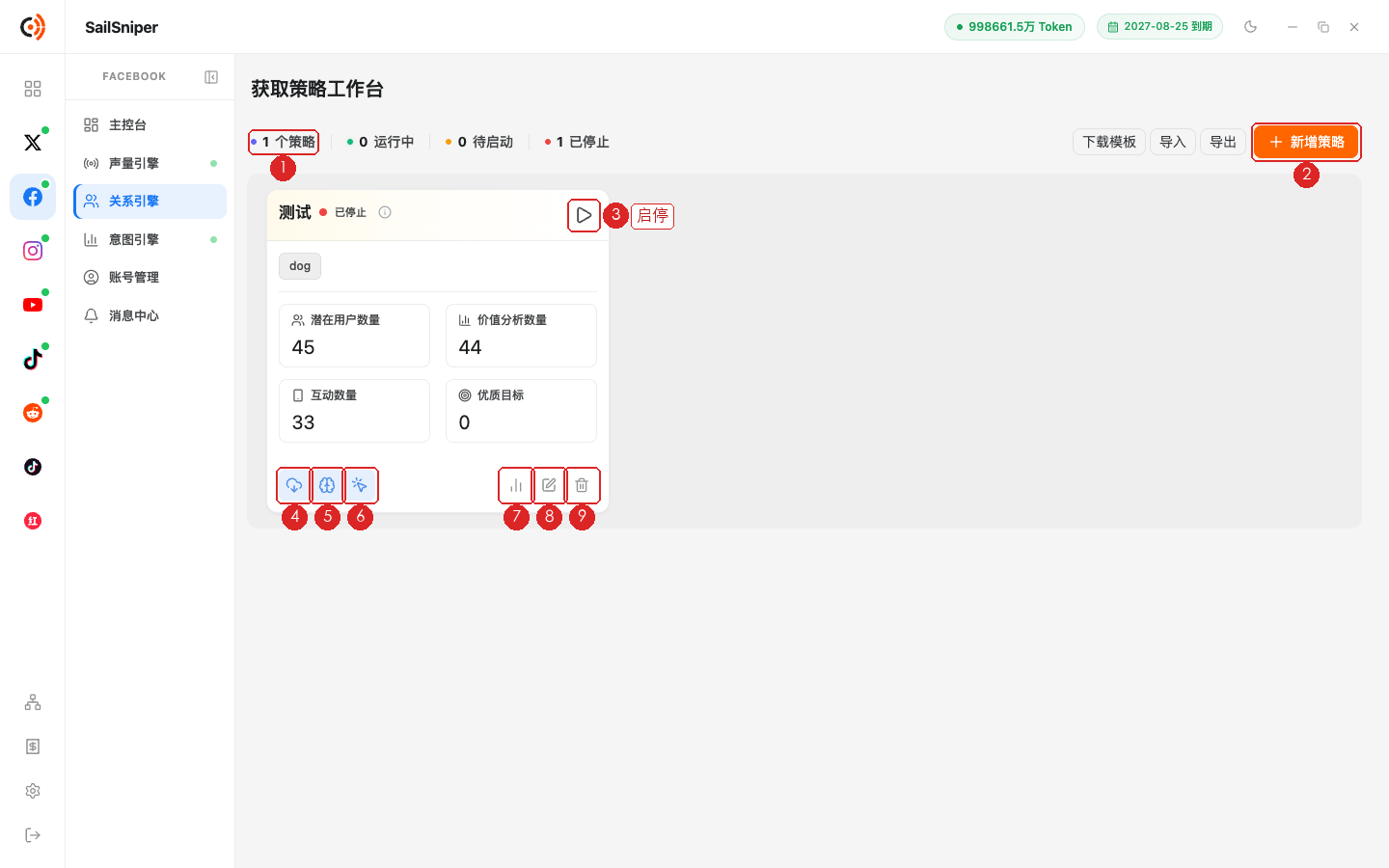Open the settings gear icon
Viewport: 1389px width, 868px height.
tap(33, 791)
